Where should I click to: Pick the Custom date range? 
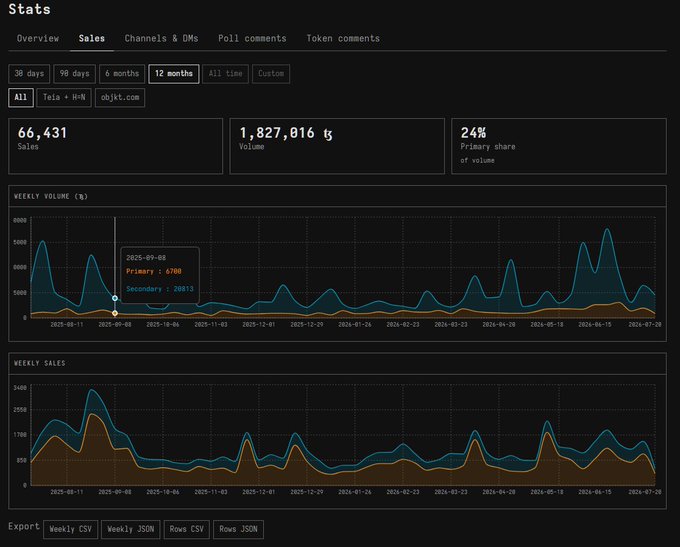pos(271,74)
